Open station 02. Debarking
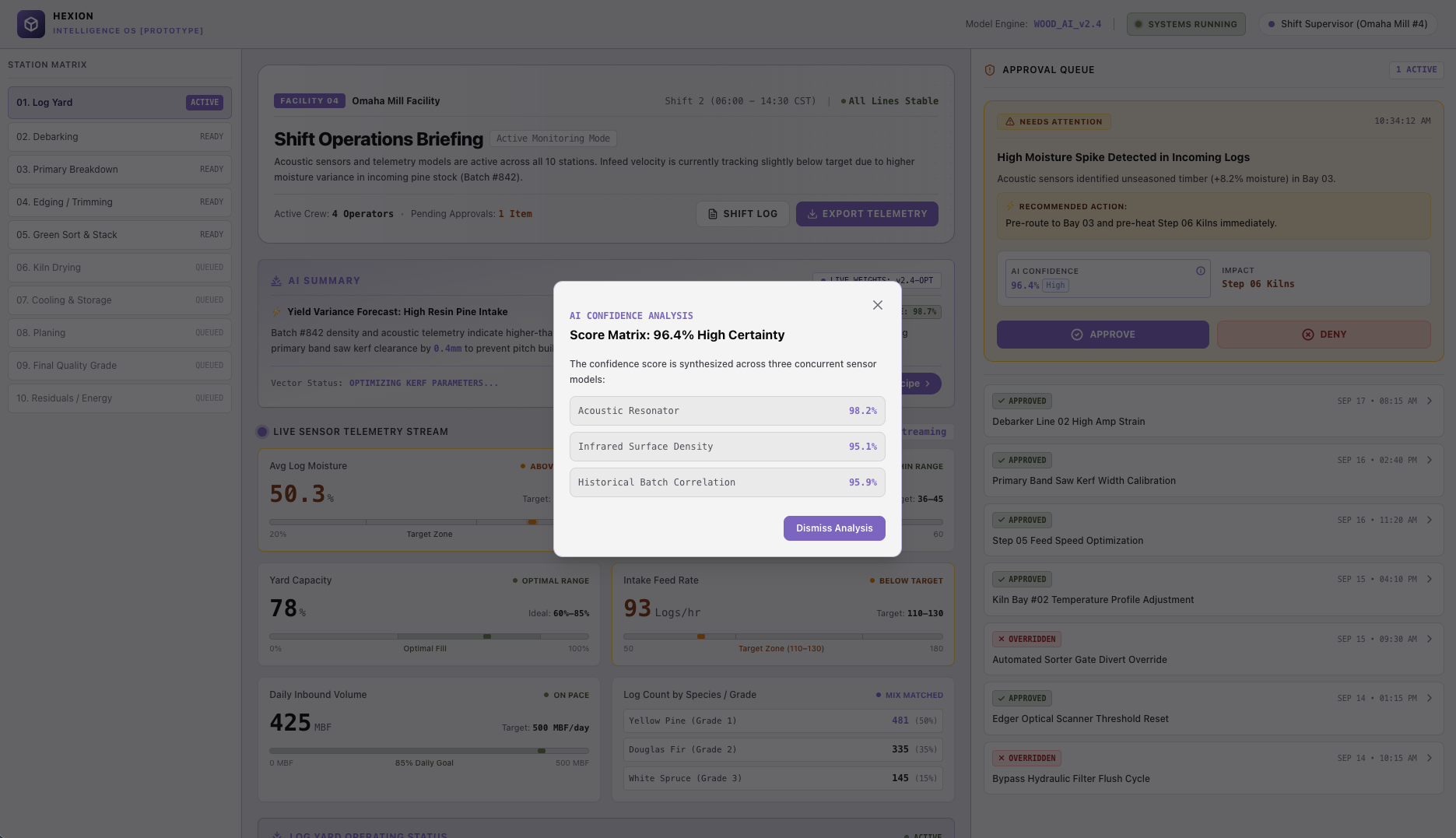 click(120, 137)
